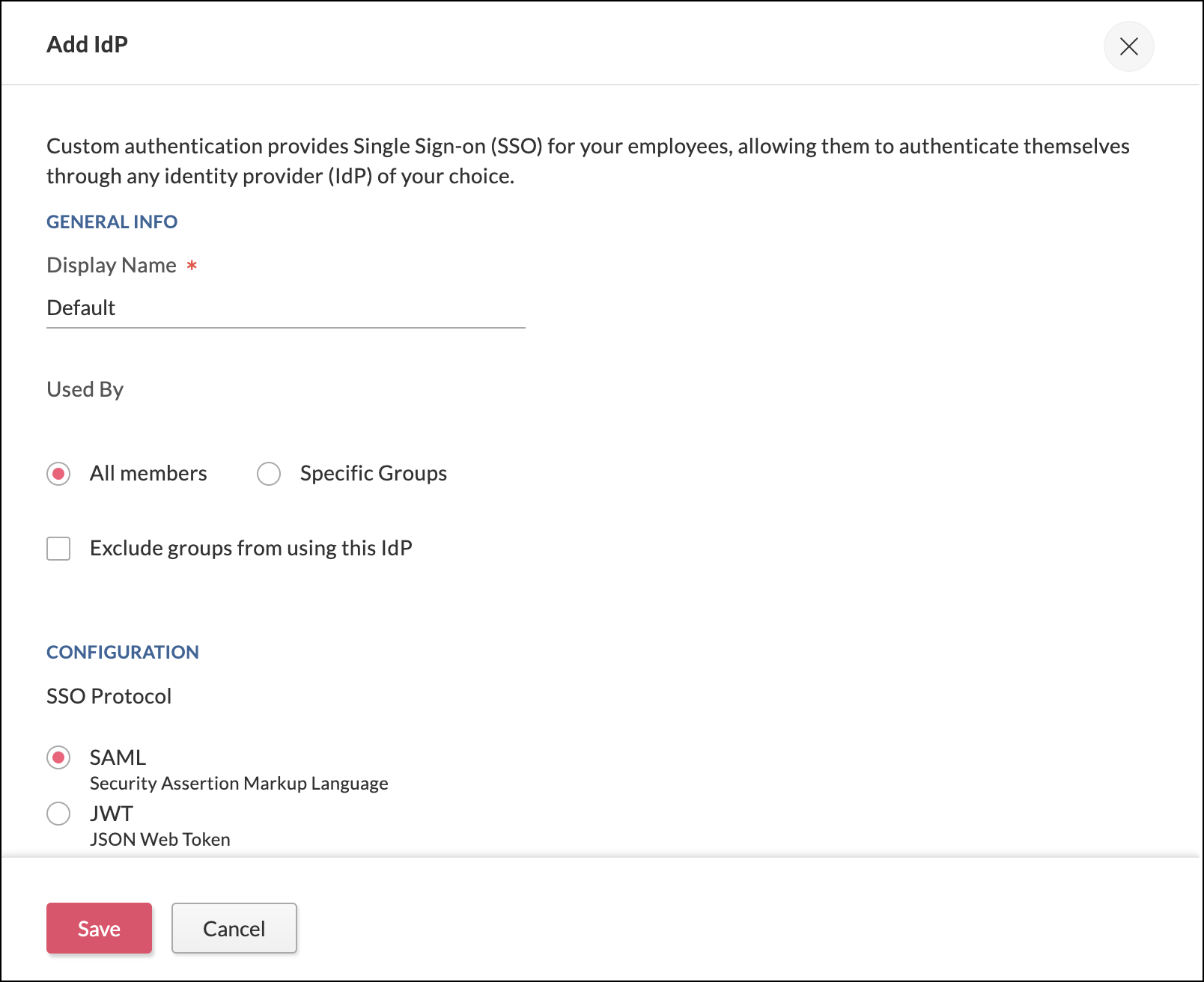
Task: Click the 'Specific Groups' label text
Action: (x=373, y=474)
